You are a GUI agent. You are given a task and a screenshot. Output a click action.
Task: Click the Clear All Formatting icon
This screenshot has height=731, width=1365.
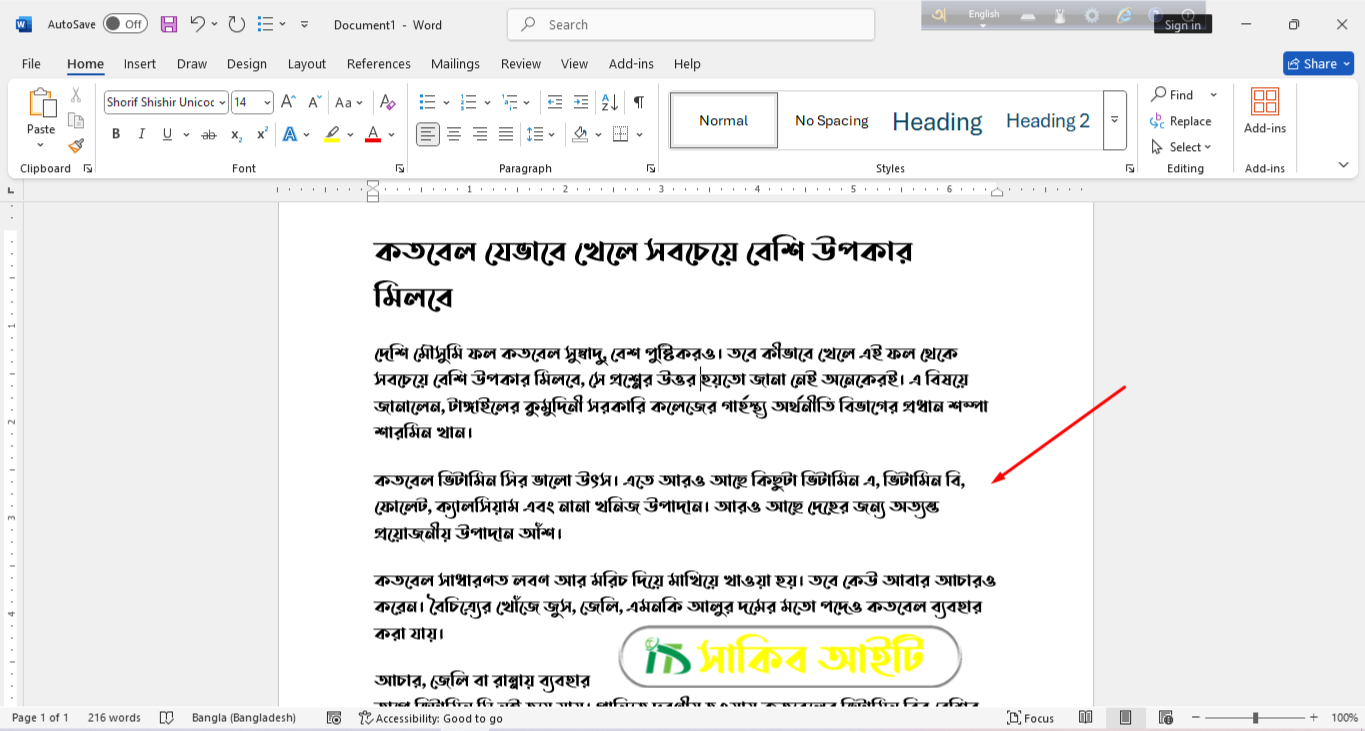(x=388, y=102)
